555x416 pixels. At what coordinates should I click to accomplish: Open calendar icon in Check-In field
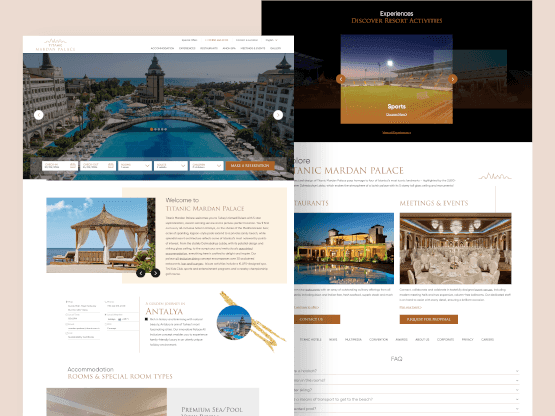click(x=73, y=165)
